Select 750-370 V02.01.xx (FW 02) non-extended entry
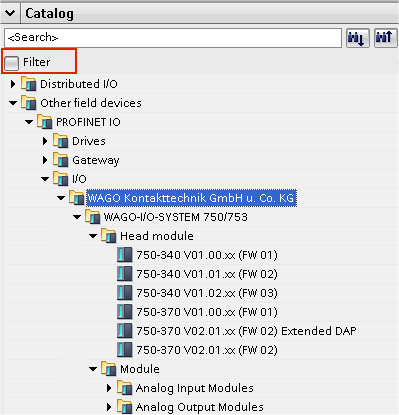 point(207,350)
